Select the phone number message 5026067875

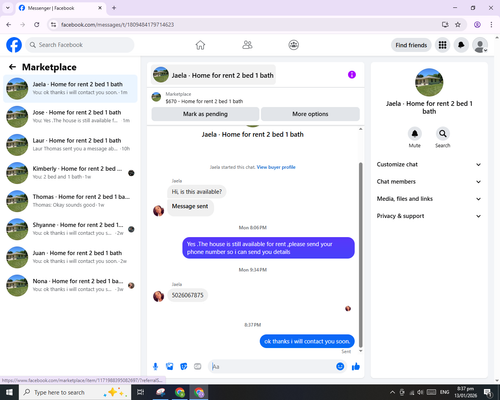pos(187,295)
